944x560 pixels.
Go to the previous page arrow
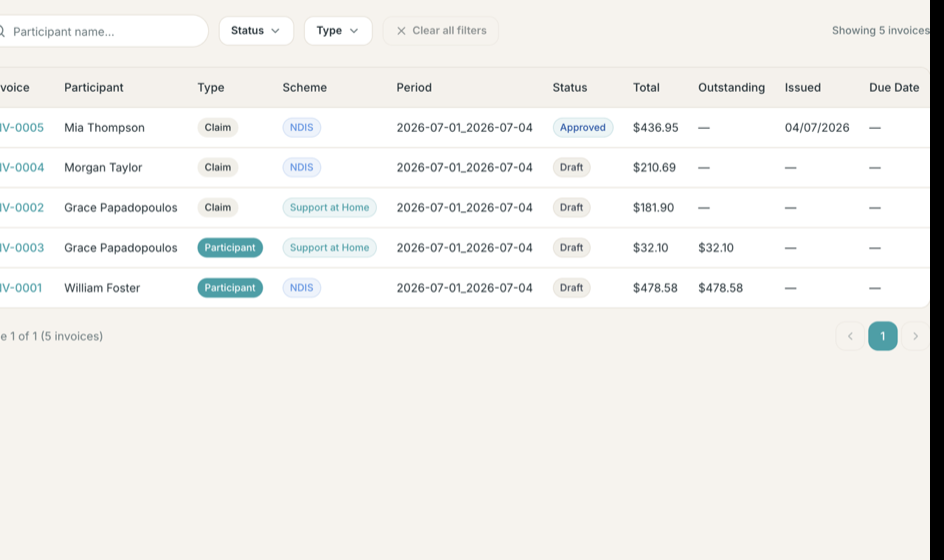point(850,336)
